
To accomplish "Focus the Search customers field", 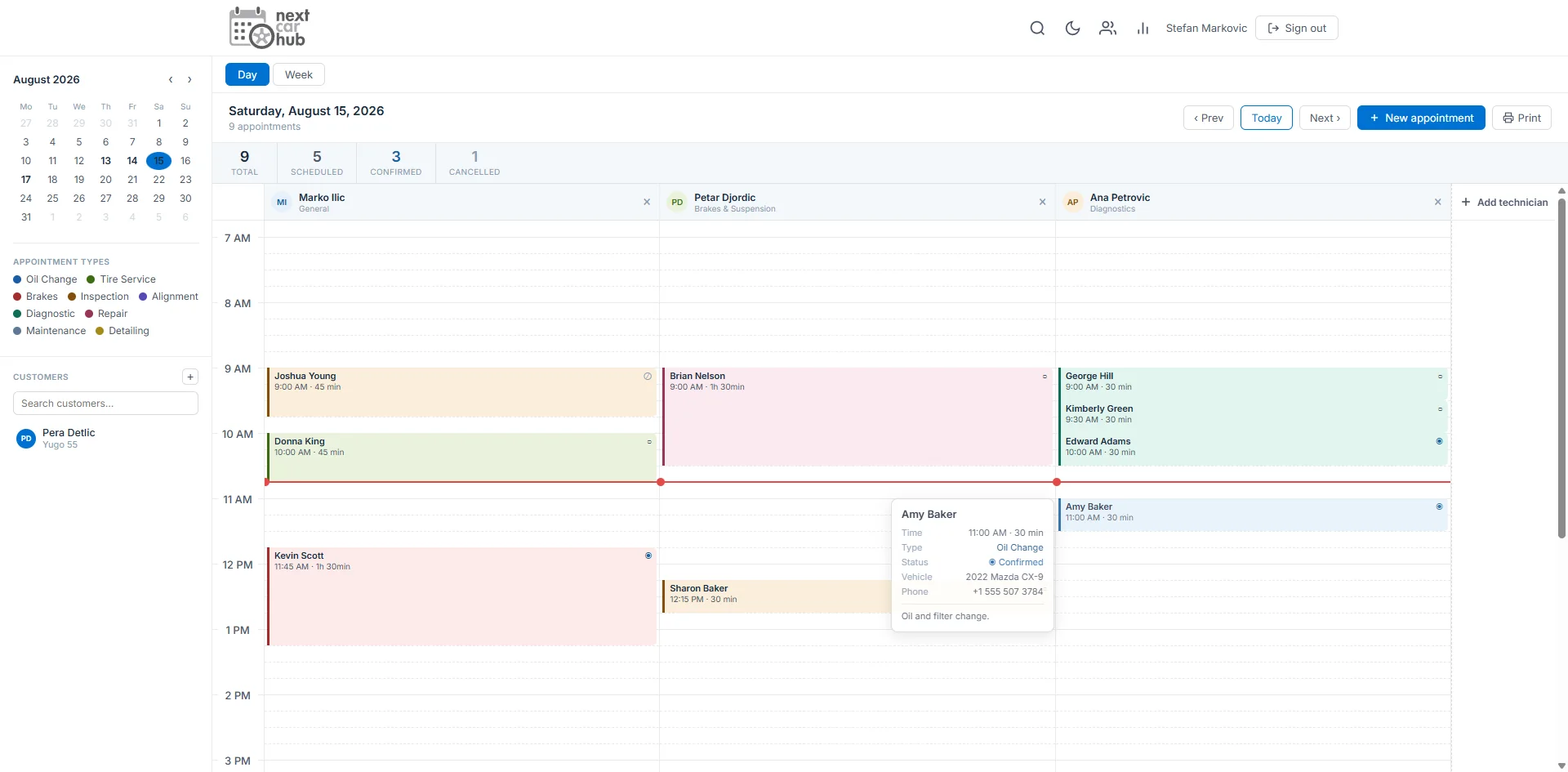I will 105,403.
